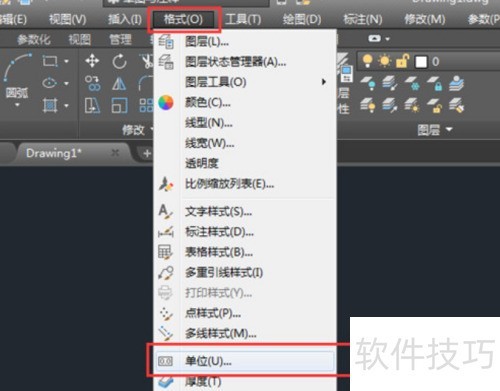The image size is (500, 391).
Task: Click the layer lock tool with padlock
Action: tap(434, 83)
